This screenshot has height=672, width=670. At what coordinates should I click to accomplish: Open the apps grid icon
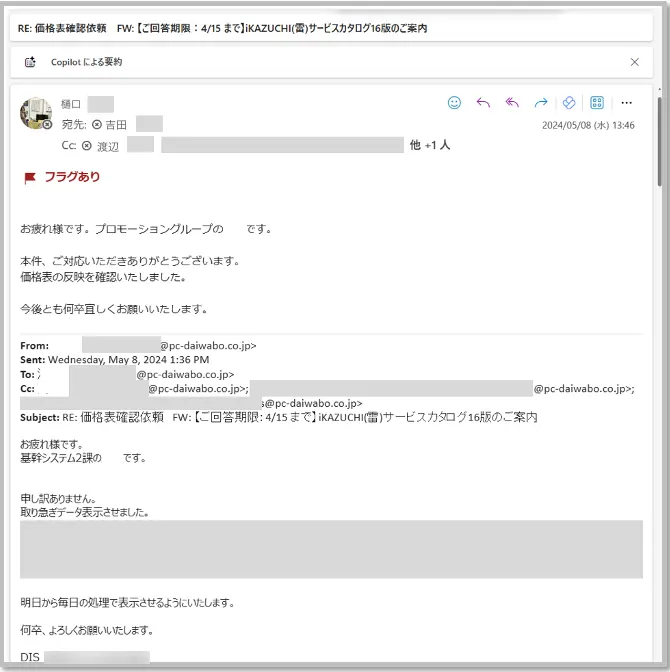[x=597, y=103]
